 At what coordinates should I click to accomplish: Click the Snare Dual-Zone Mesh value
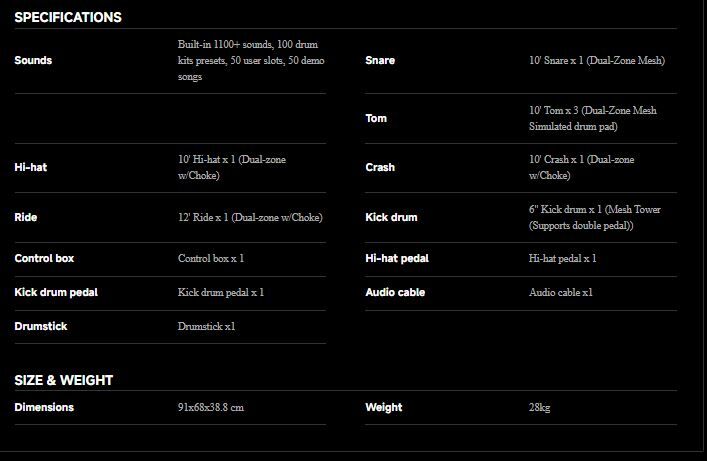coord(596,60)
